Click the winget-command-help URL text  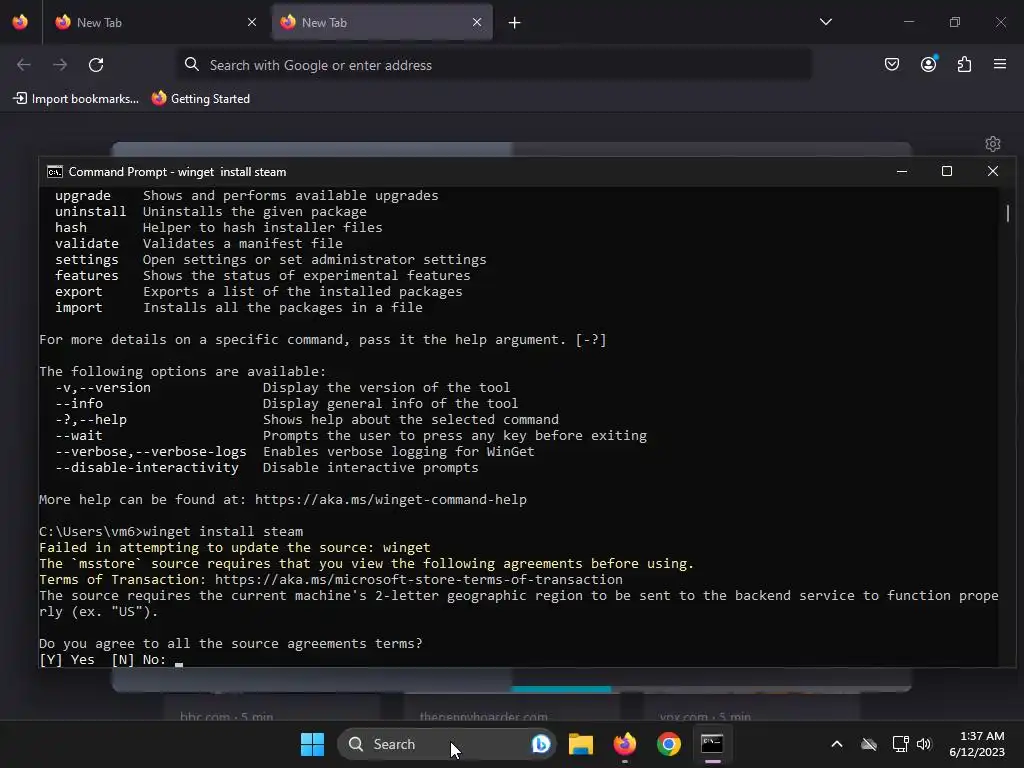pos(391,500)
